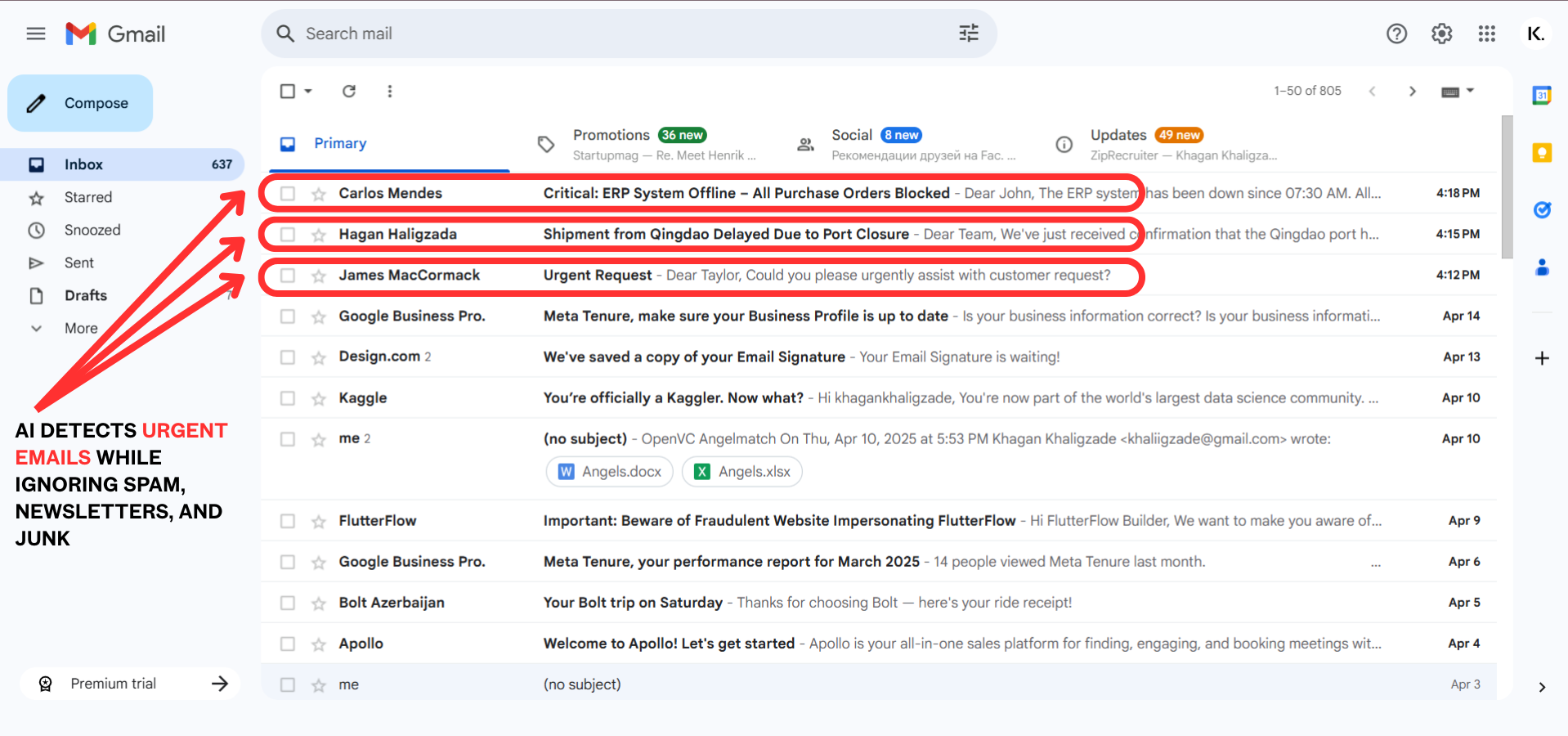Star the FlutterFlow email
The image size is (1568, 736).
tap(319, 521)
